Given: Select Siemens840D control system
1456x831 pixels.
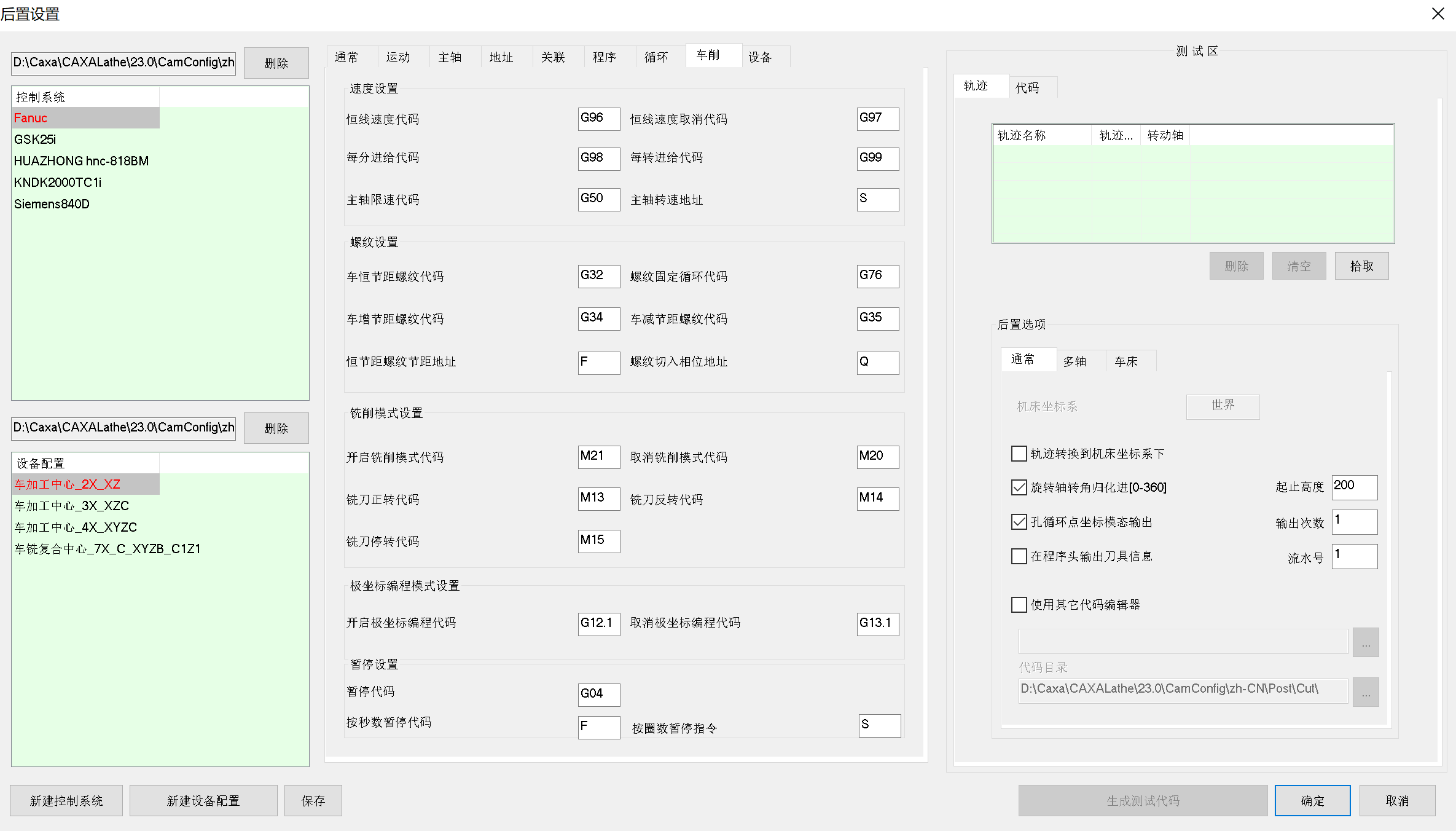Looking at the screenshot, I should pyautogui.click(x=52, y=204).
